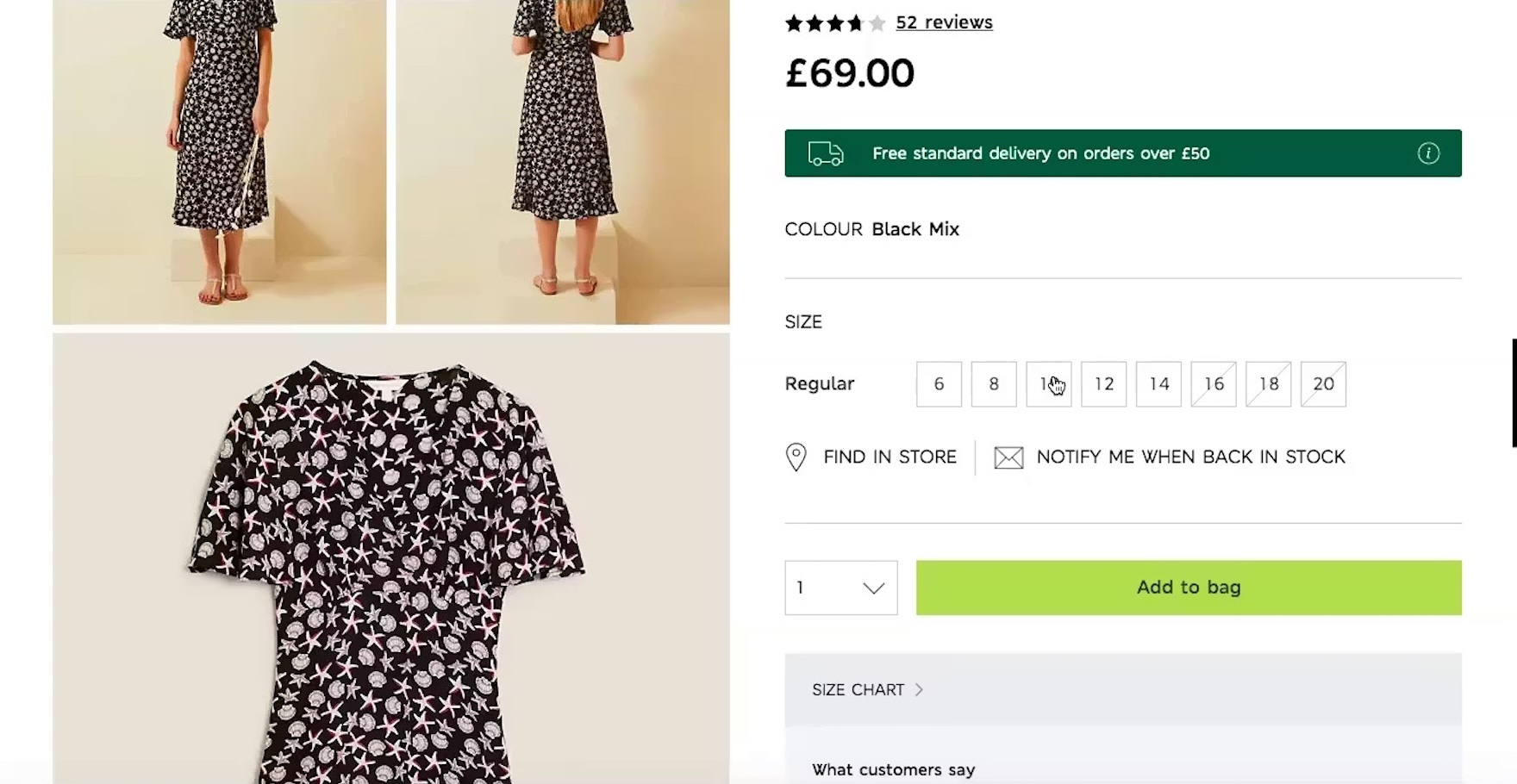Image resolution: width=1517 pixels, height=784 pixels.
Task: Open the quantity dropdown
Action: point(840,588)
